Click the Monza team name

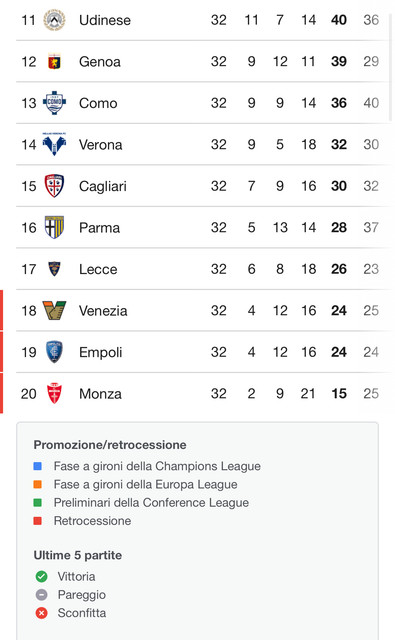coord(100,394)
